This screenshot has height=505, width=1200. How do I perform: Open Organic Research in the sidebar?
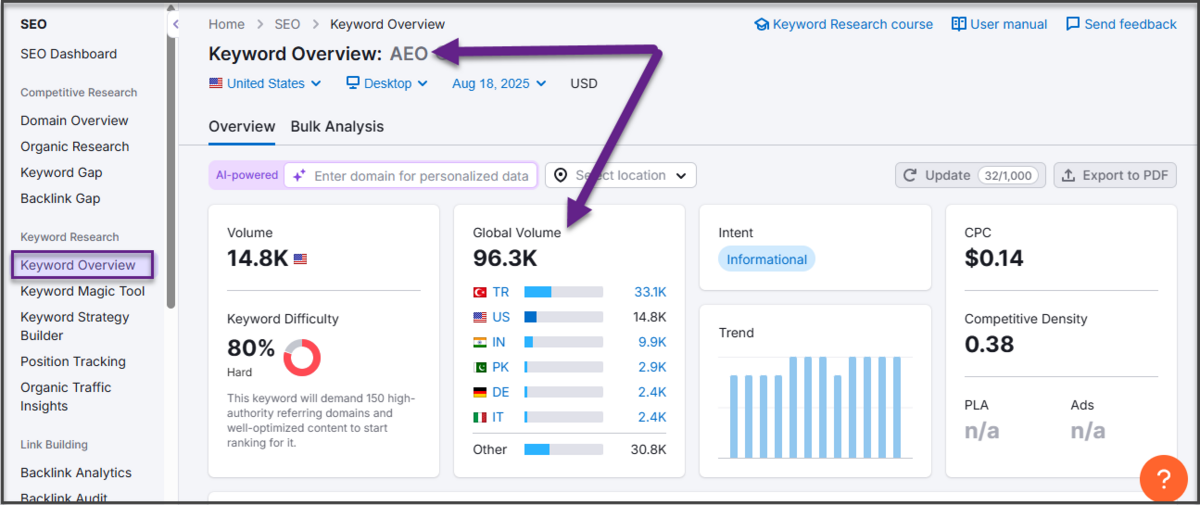[75, 146]
